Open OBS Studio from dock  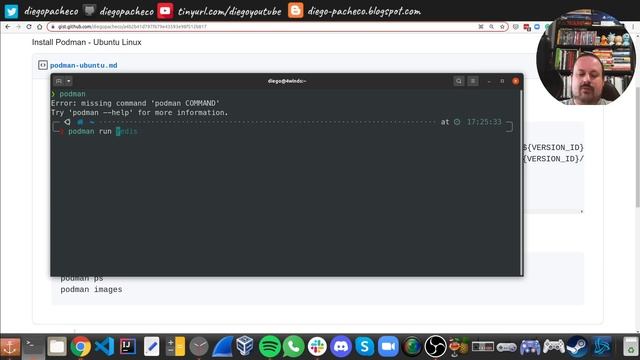436,346
